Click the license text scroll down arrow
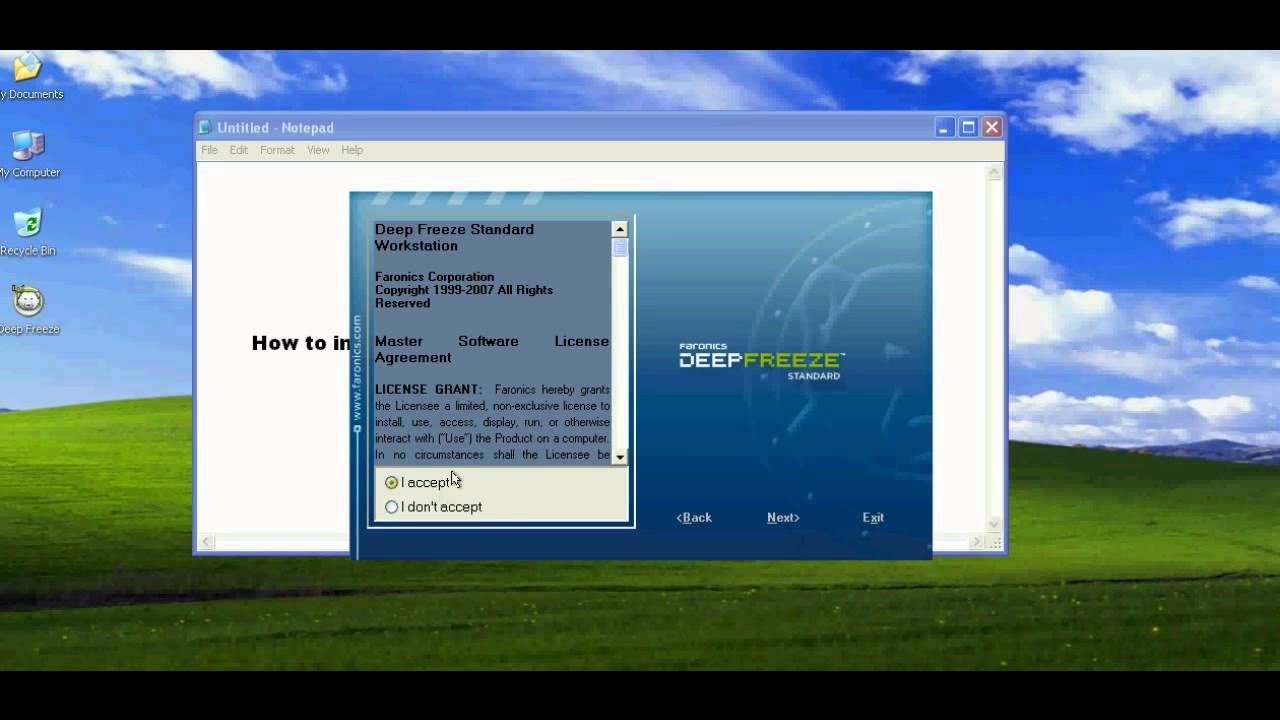This screenshot has height=720, width=1280. click(x=620, y=457)
